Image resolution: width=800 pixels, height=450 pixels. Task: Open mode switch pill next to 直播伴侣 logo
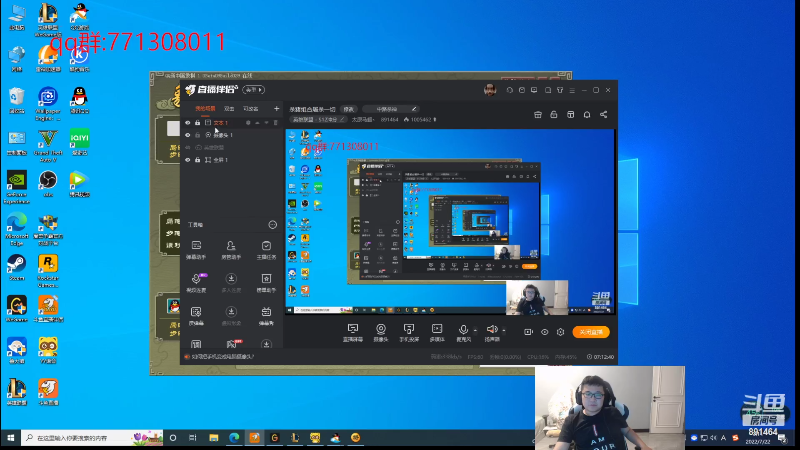coord(254,90)
